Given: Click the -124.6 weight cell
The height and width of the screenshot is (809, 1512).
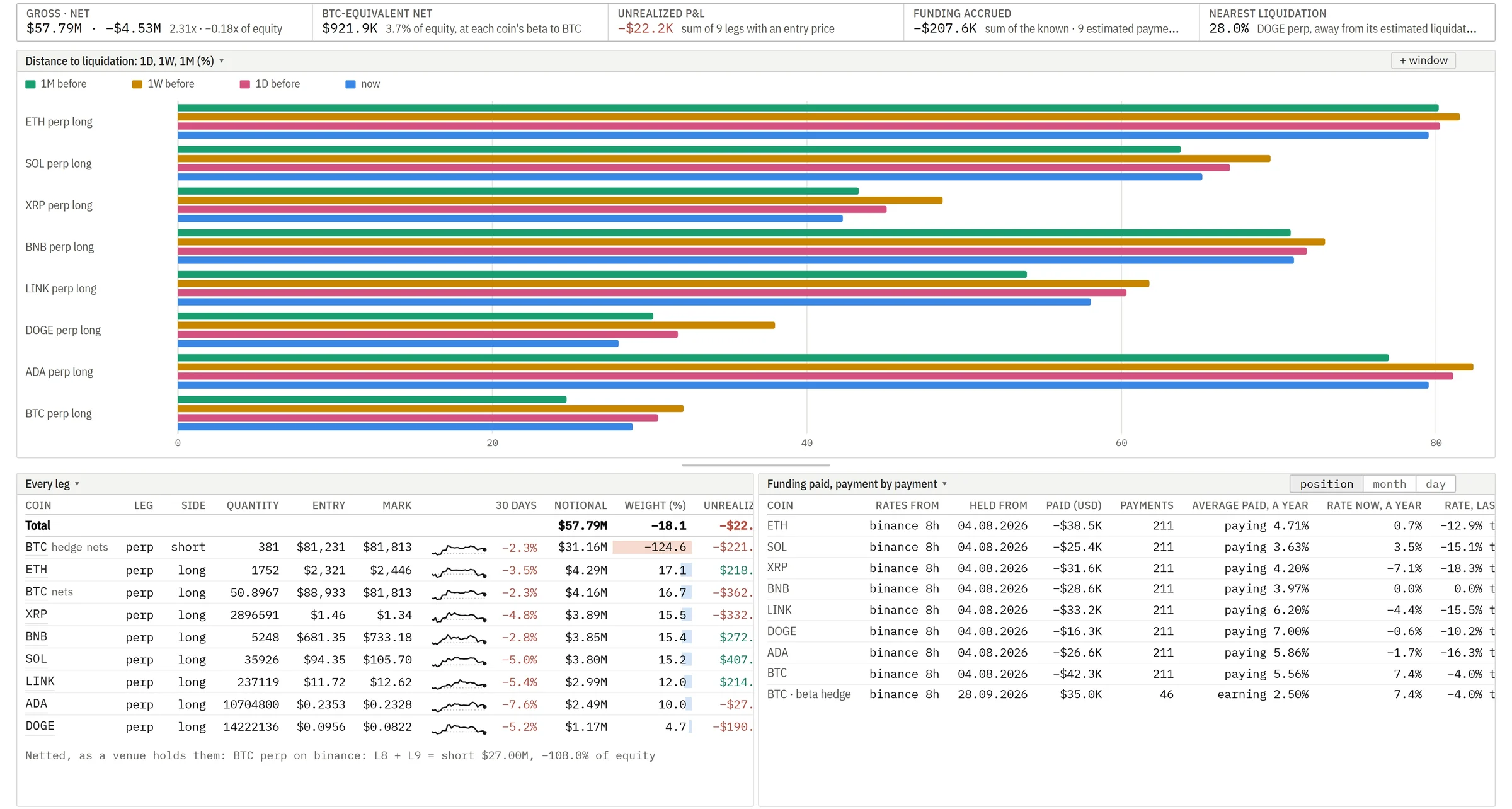Looking at the screenshot, I should coord(652,548).
